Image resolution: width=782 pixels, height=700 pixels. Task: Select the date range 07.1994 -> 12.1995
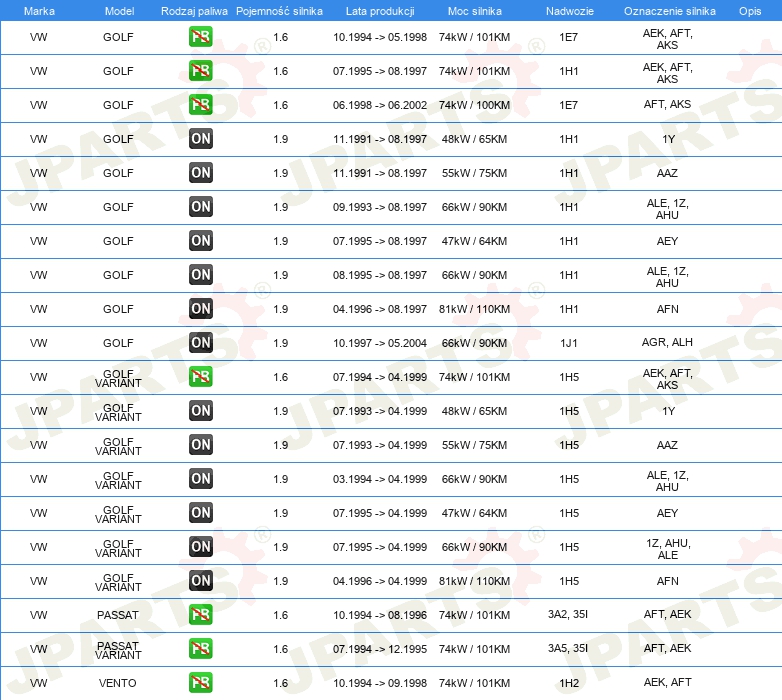coord(380,649)
